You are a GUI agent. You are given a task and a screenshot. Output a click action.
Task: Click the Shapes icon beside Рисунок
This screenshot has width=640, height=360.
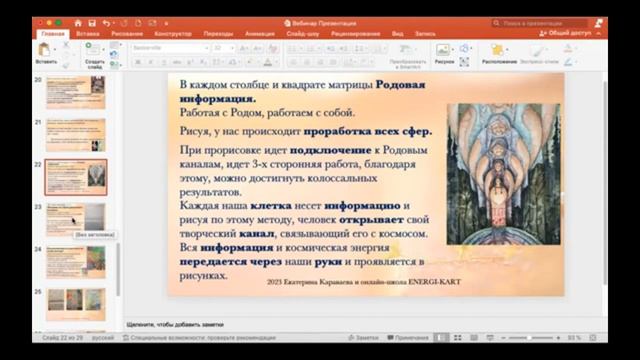(464, 49)
